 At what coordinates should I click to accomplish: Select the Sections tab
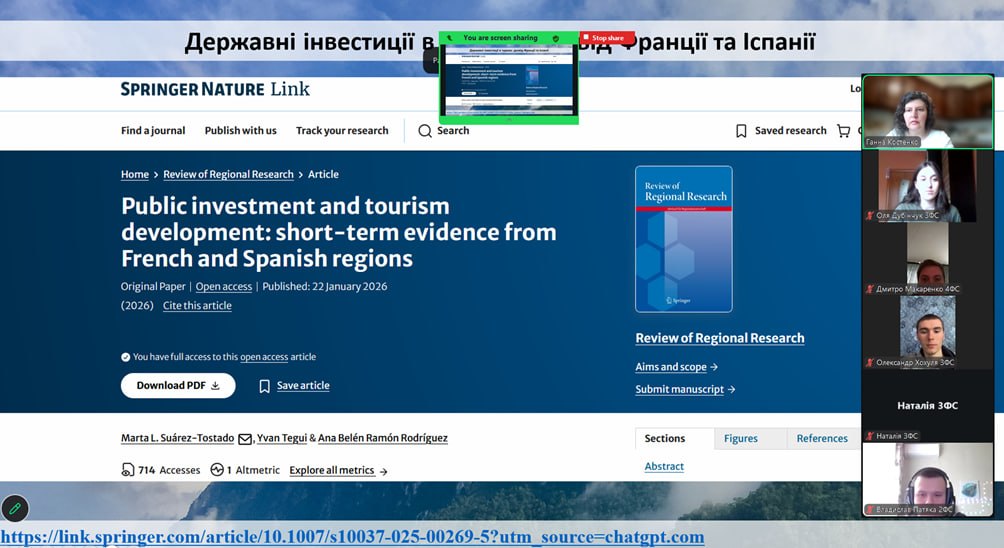click(x=664, y=438)
